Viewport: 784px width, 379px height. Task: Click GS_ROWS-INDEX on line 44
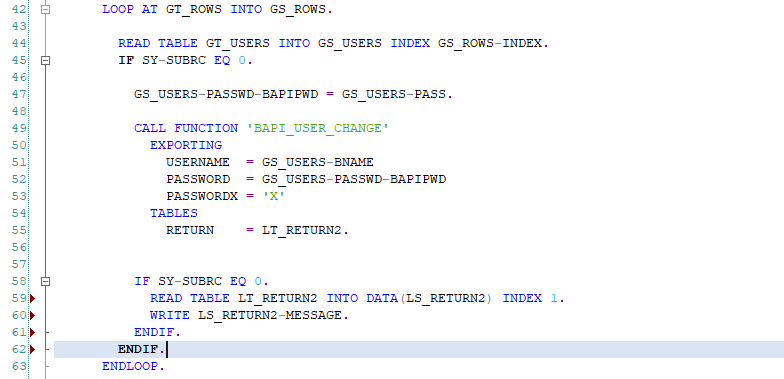pyautogui.click(x=490, y=44)
